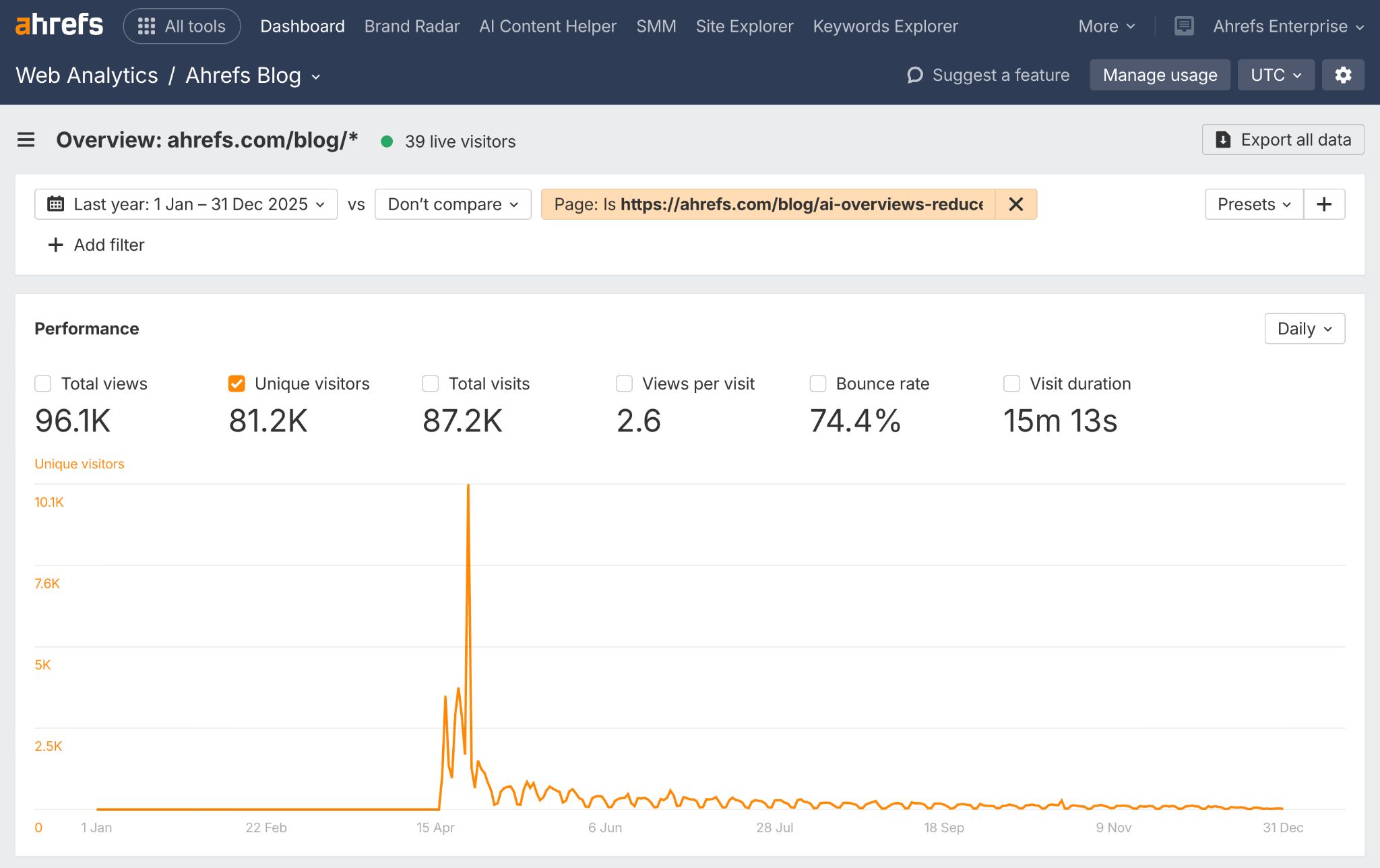The height and width of the screenshot is (868, 1380).
Task: Enable the Total views checkbox
Action: point(43,383)
